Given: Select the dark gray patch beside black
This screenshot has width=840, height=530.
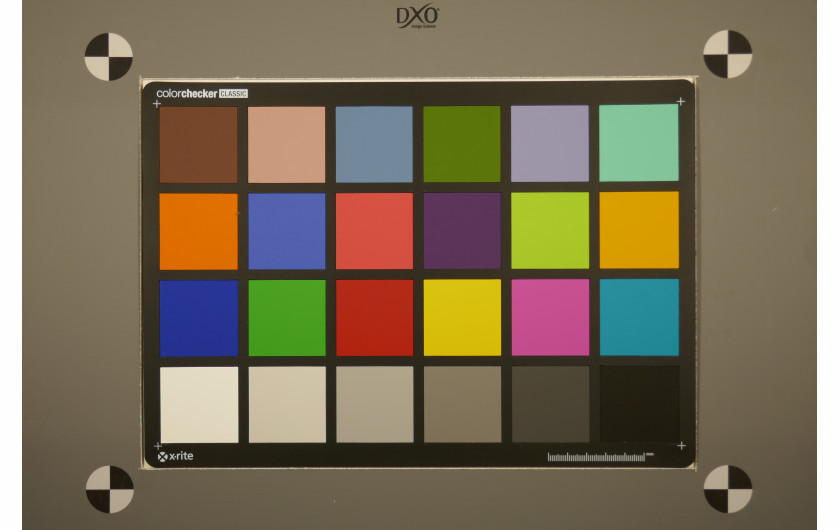Looking at the screenshot, I should (x=551, y=404).
